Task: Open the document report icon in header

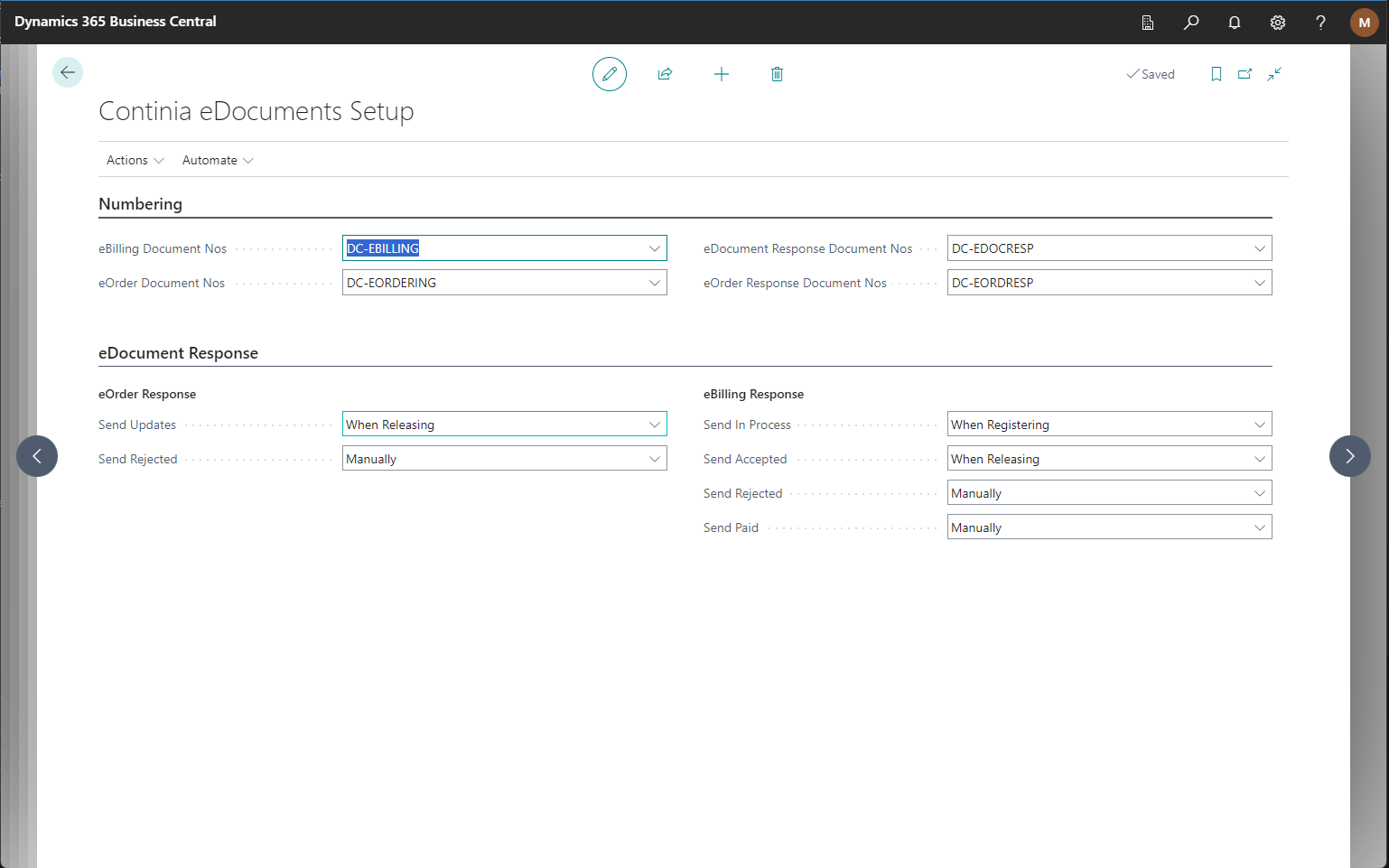Action: (1148, 23)
